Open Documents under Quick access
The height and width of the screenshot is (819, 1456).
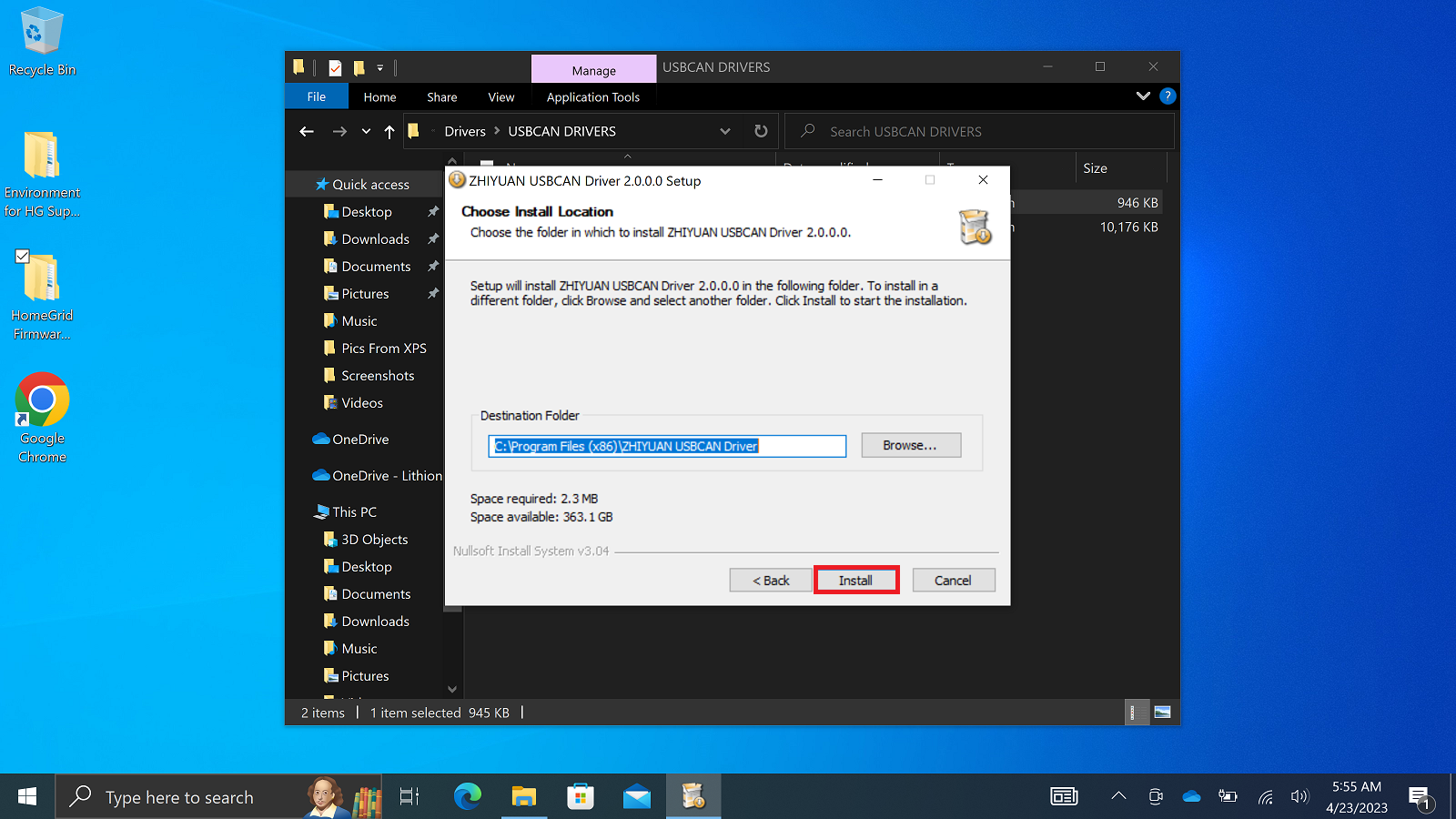[376, 266]
